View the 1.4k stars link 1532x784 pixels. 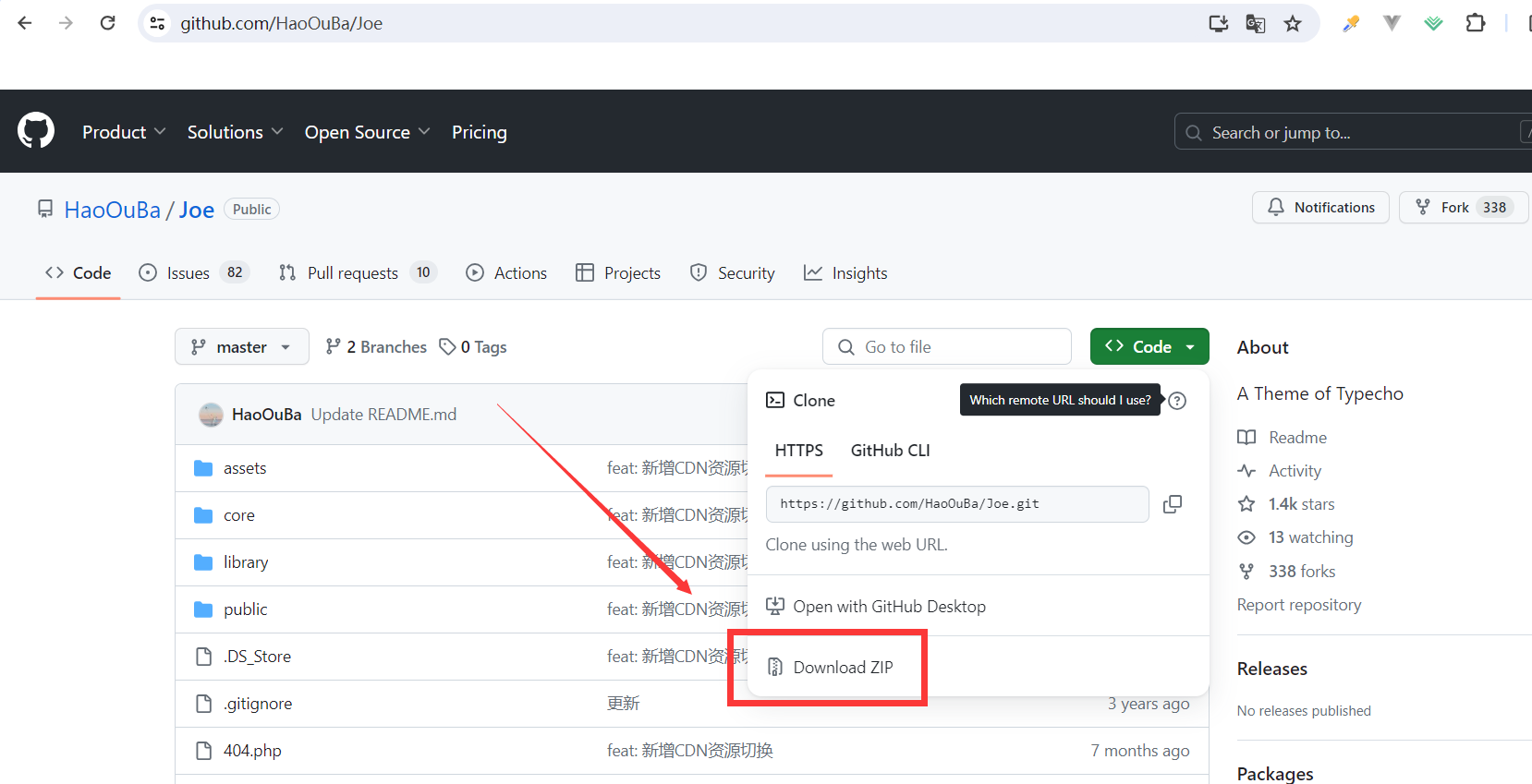pos(1286,504)
